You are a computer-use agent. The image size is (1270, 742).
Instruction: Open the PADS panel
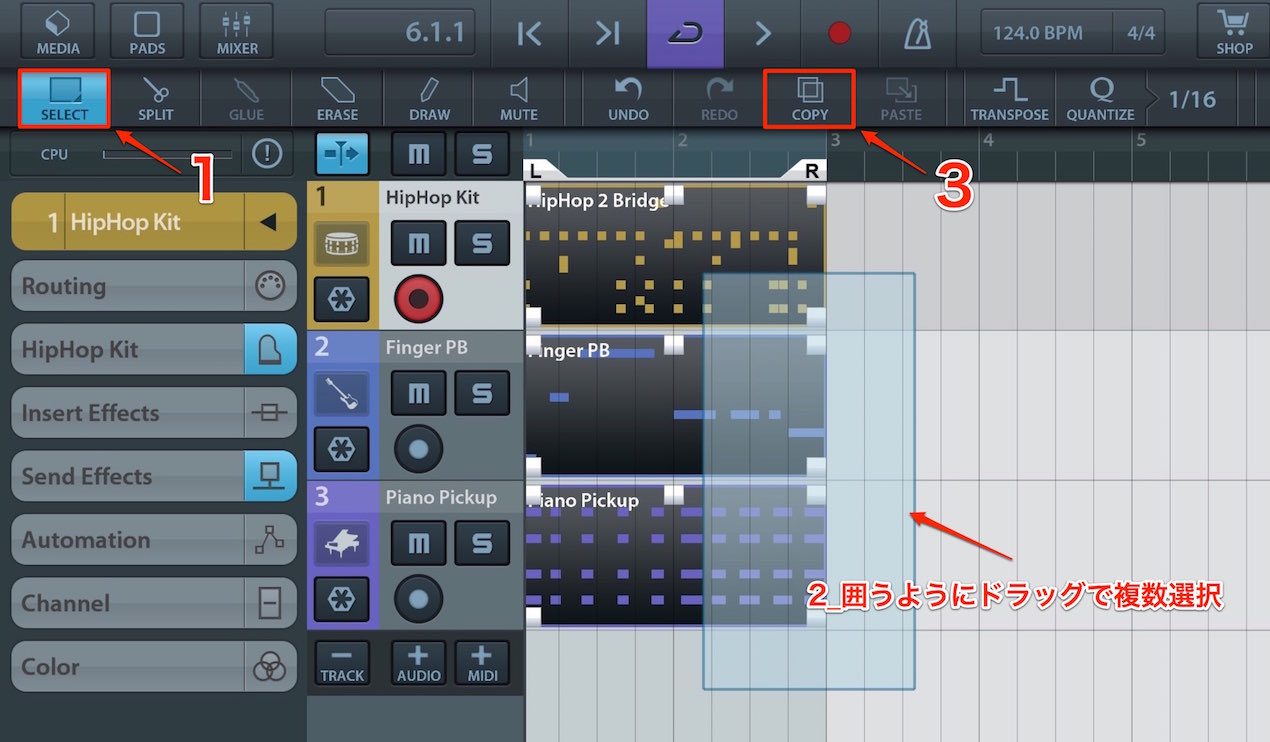tap(147, 31)
